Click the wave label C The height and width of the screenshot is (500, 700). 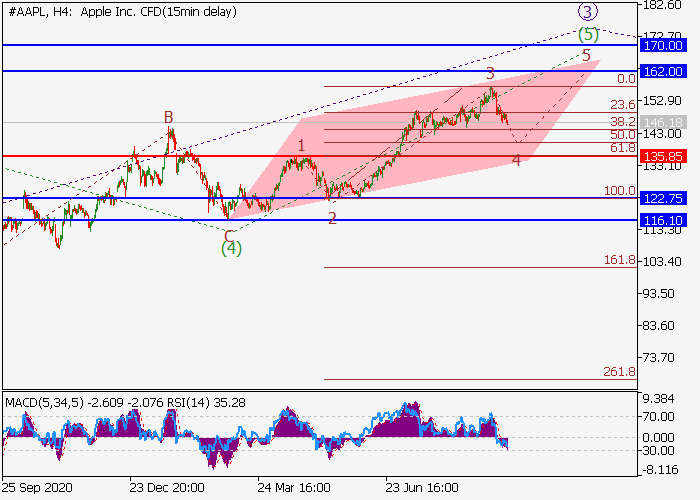pos(229,236)
